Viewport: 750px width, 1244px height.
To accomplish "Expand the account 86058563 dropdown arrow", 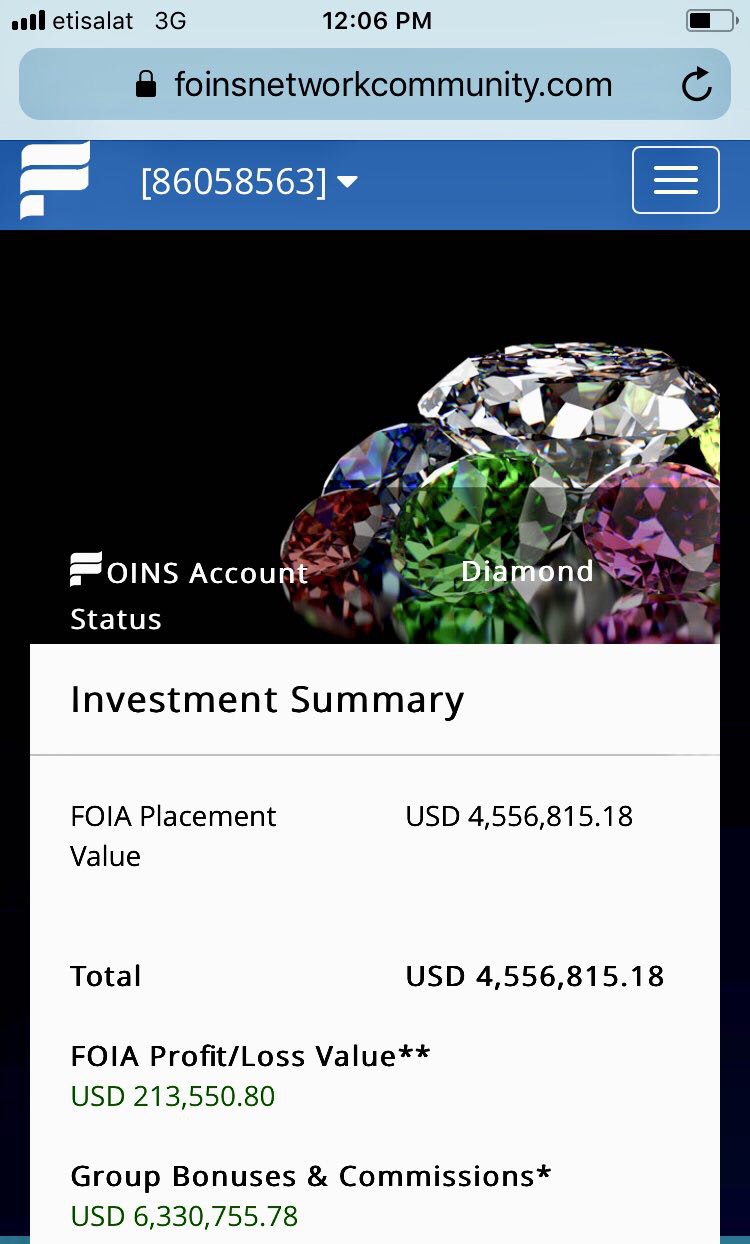I will pyautogui.click(x=347, y=182).
